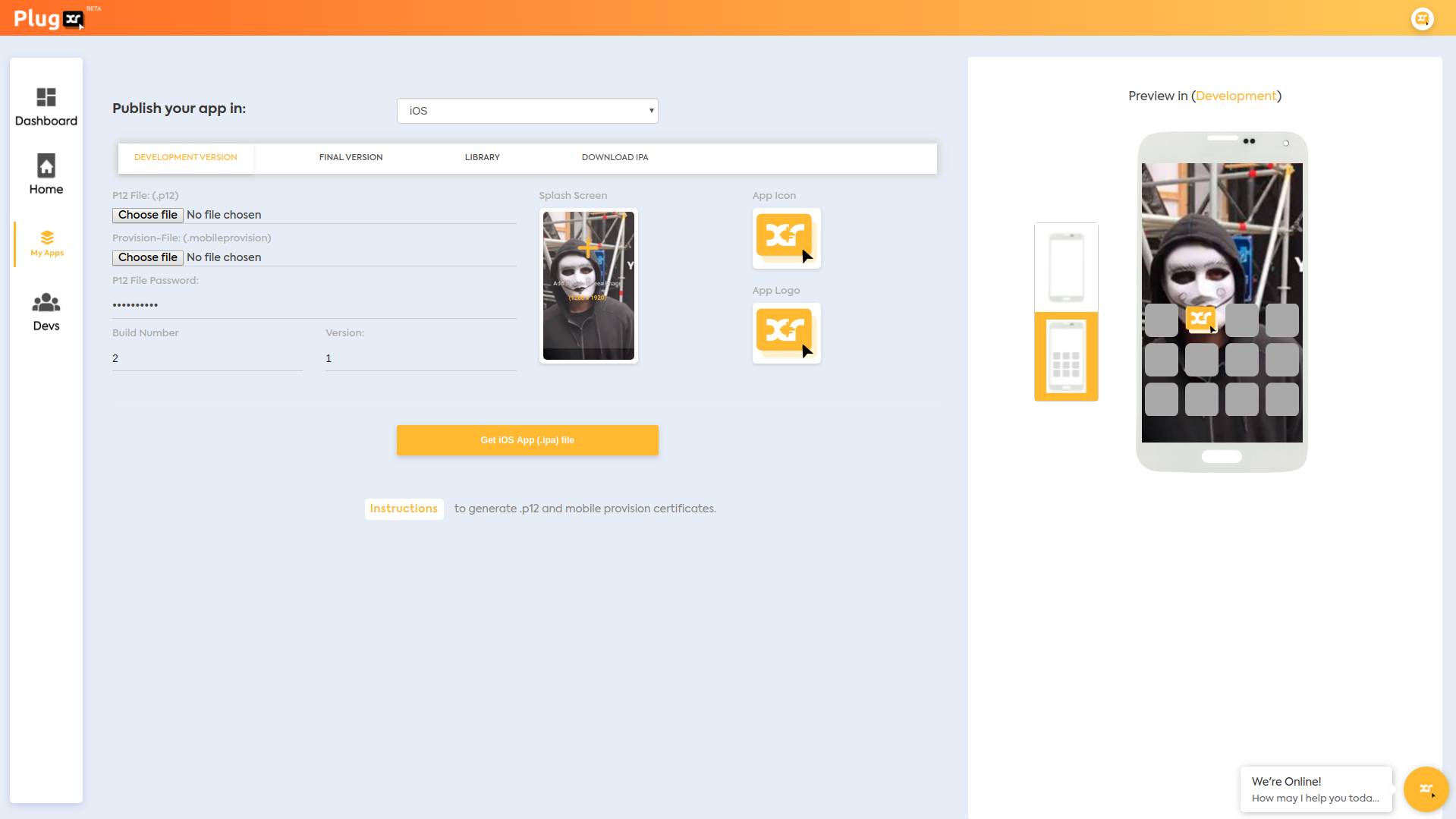Choose file for P12 File
Screen dimensions: 1456x819
point(148,215)
